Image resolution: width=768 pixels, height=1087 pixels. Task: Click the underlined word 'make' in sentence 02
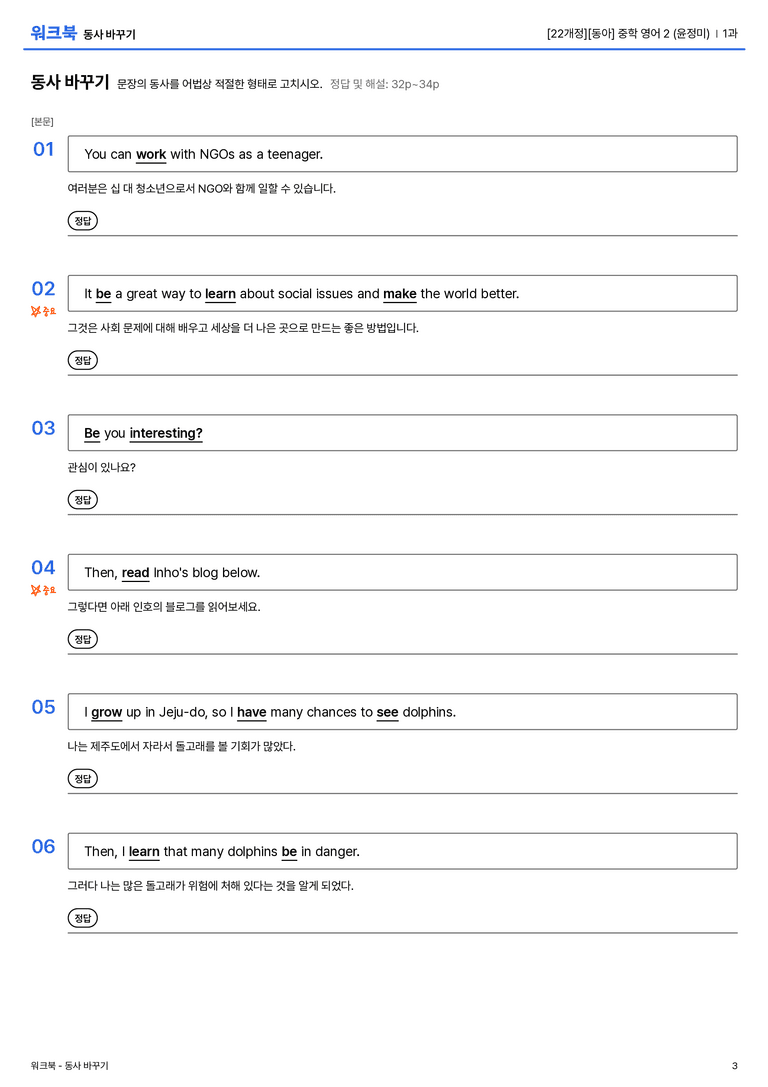(x=400, y=294)
